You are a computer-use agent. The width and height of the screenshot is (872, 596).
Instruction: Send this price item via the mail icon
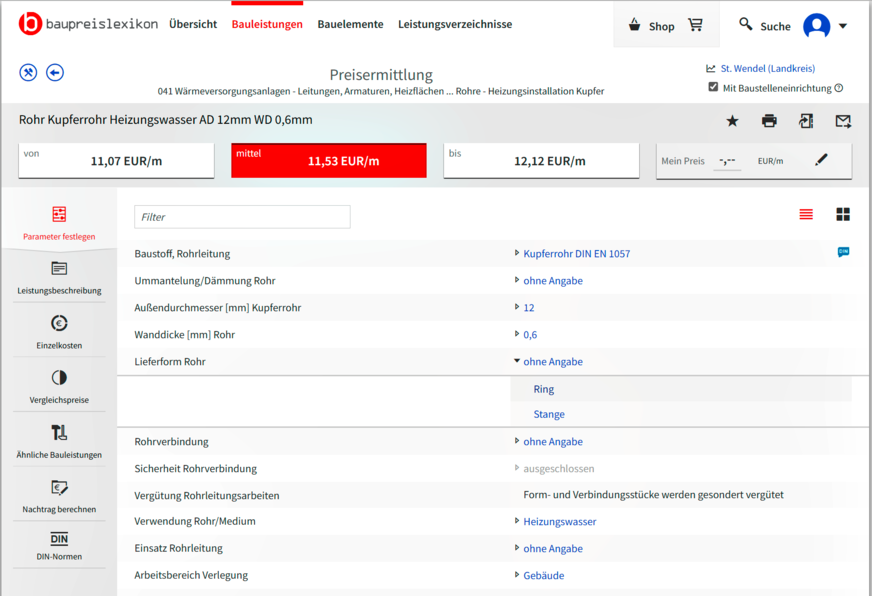coord(843,120)
